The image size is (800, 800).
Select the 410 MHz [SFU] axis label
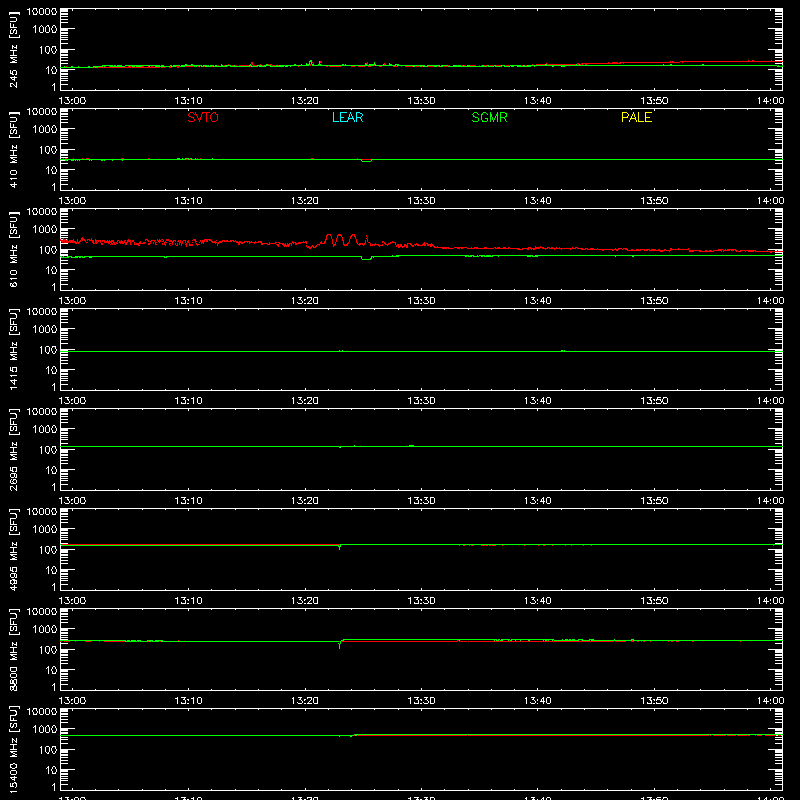pyautogui.click(x=13, y=149)
